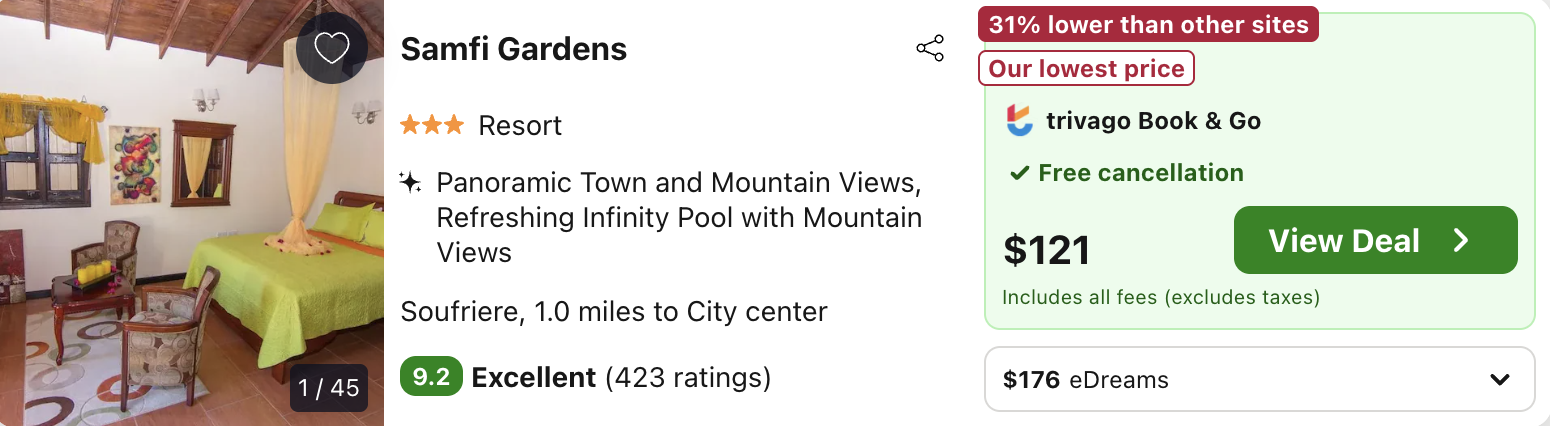Viewport: 1550px width, 426px height.
Task: Select the $121 deal price
Action: [x=1046, y=250]
